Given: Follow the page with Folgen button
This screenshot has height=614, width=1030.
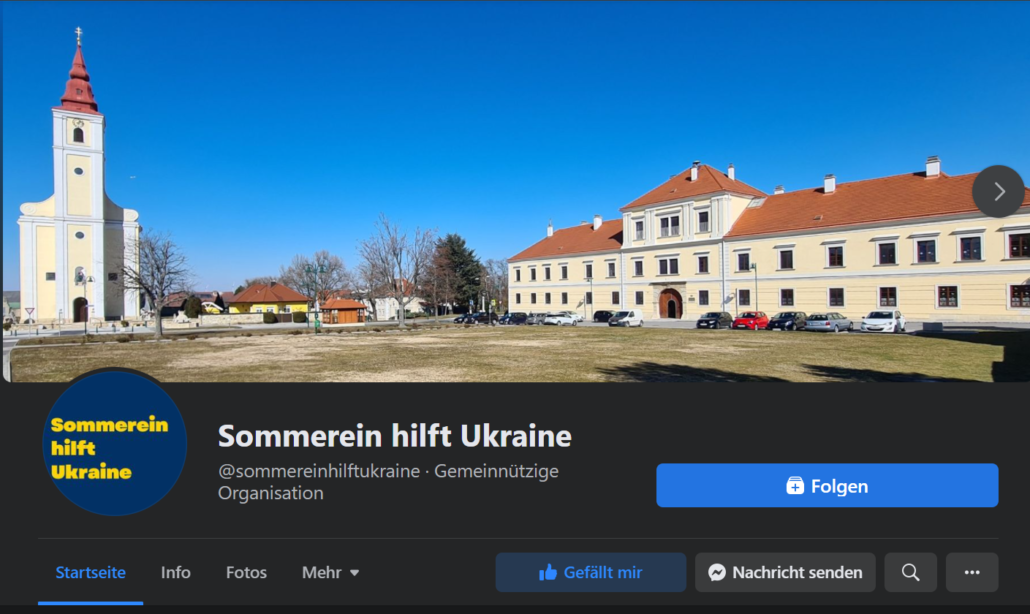Looking at the screenshot, I should [x=827, y=485].
